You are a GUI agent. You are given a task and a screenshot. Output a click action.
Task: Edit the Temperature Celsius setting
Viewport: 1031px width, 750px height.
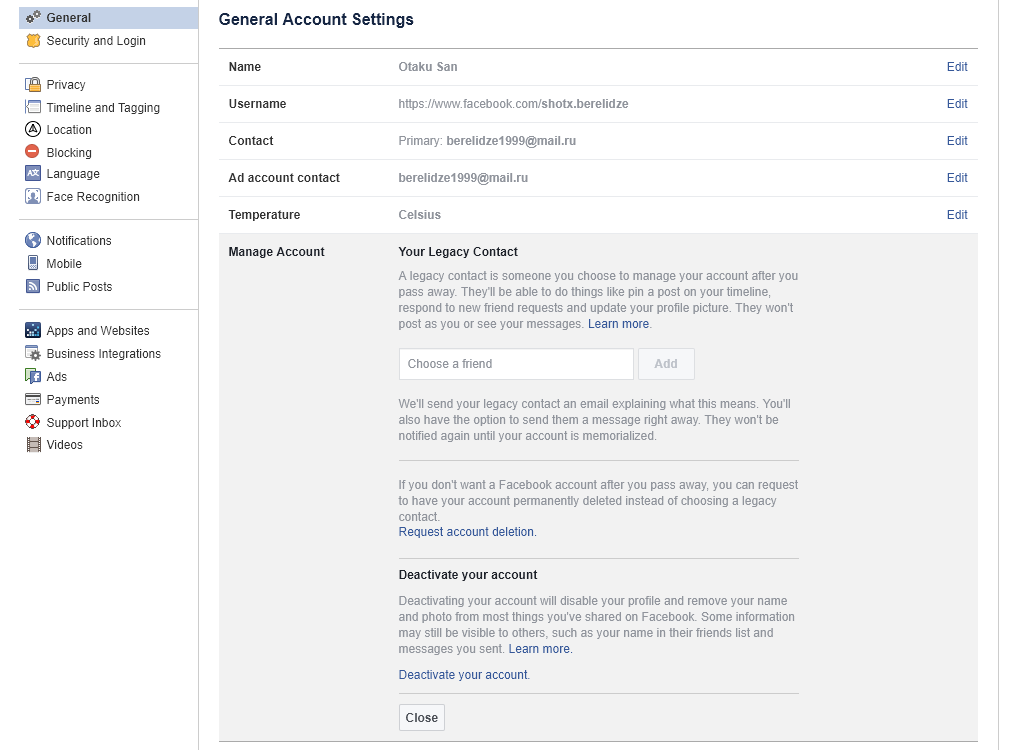point(957,215)
